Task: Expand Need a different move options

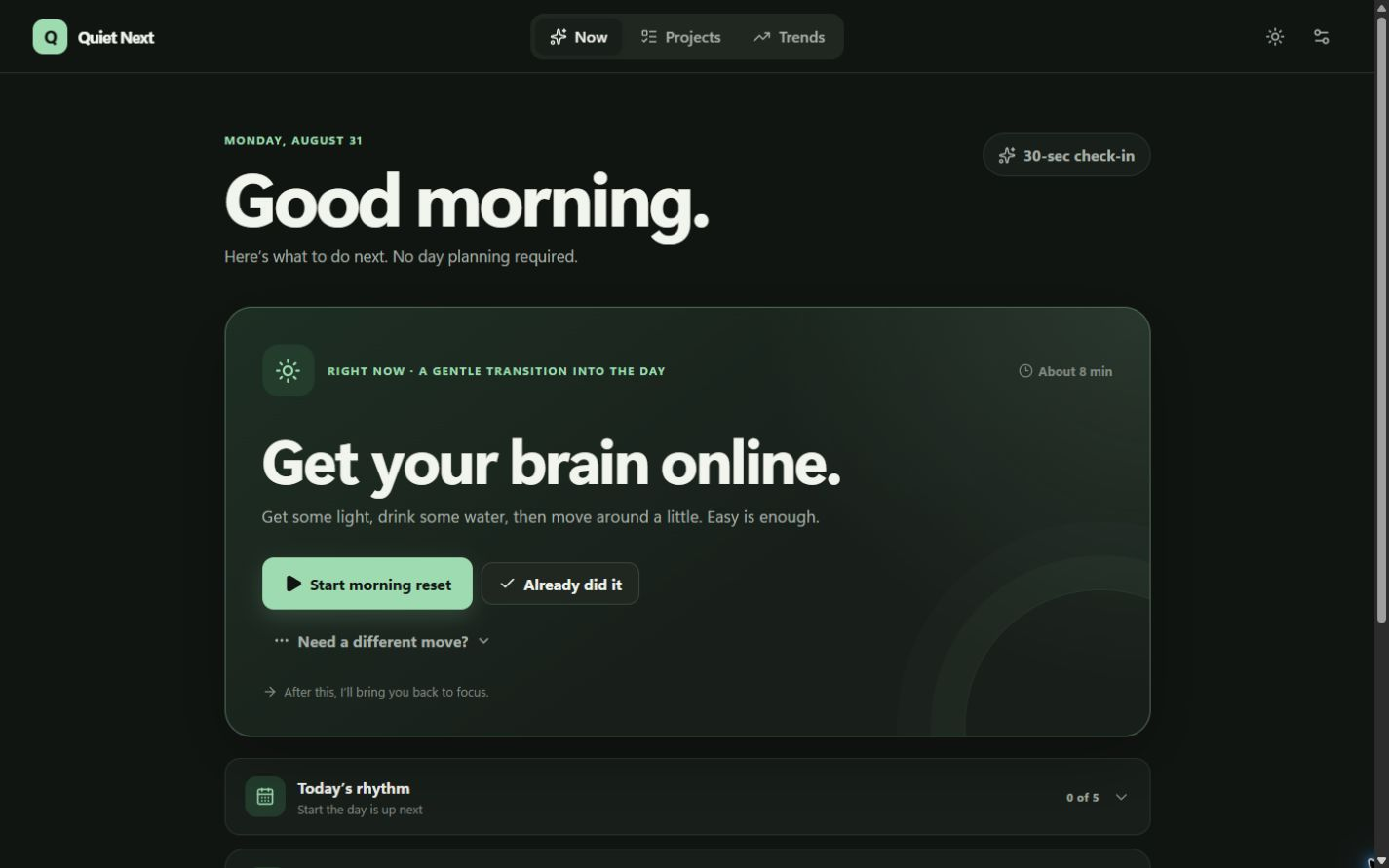Action: click(x=382, y=641)
